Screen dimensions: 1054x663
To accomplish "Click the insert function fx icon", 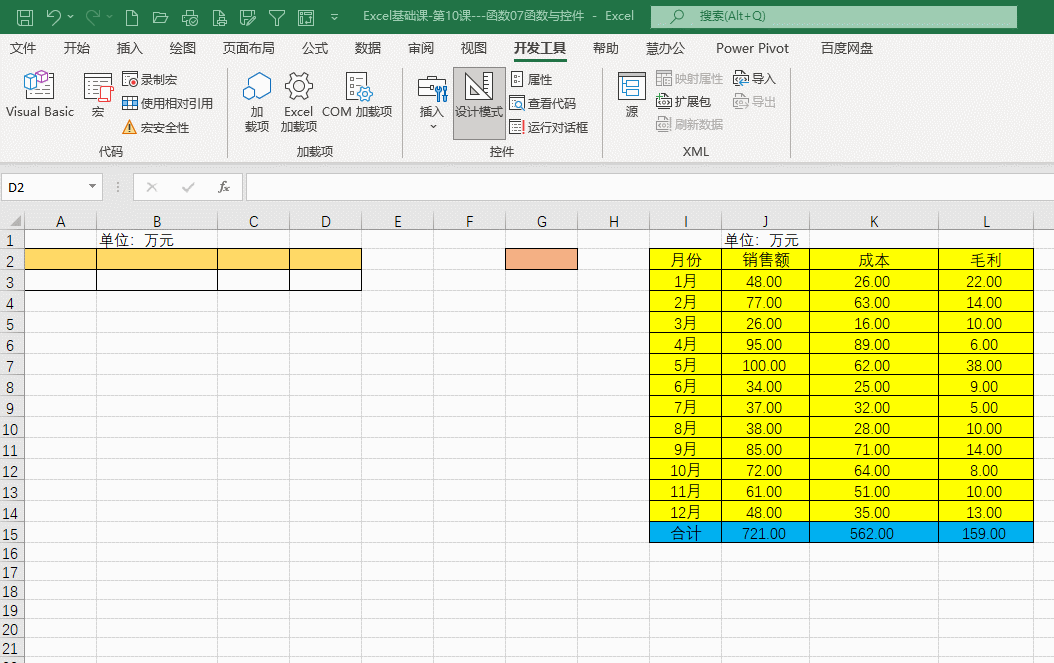I will pyautogui.click(x=224, y=187).
